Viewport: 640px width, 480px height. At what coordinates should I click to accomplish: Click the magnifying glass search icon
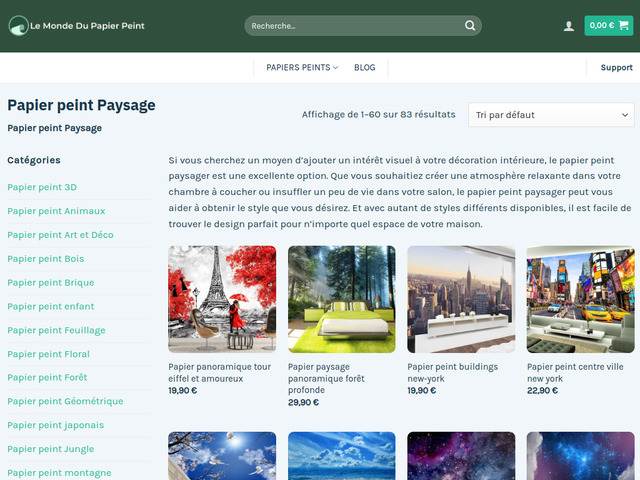point(469,26)
